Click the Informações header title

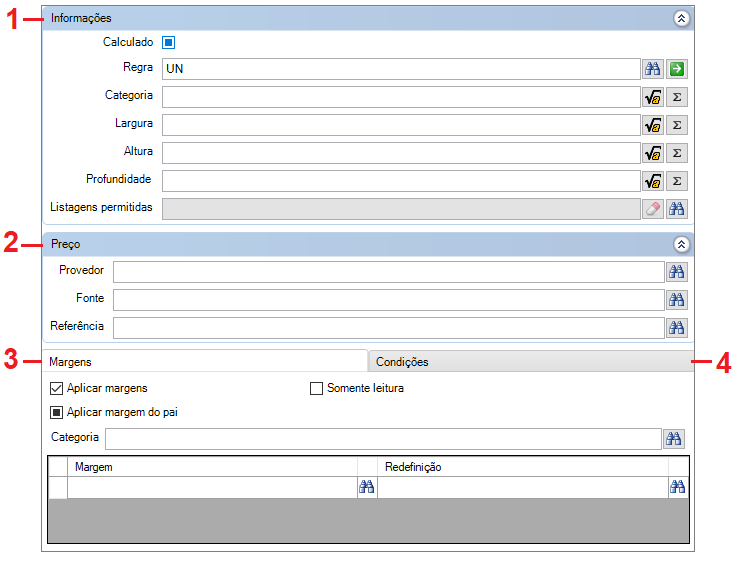click(x=81, y=18)
